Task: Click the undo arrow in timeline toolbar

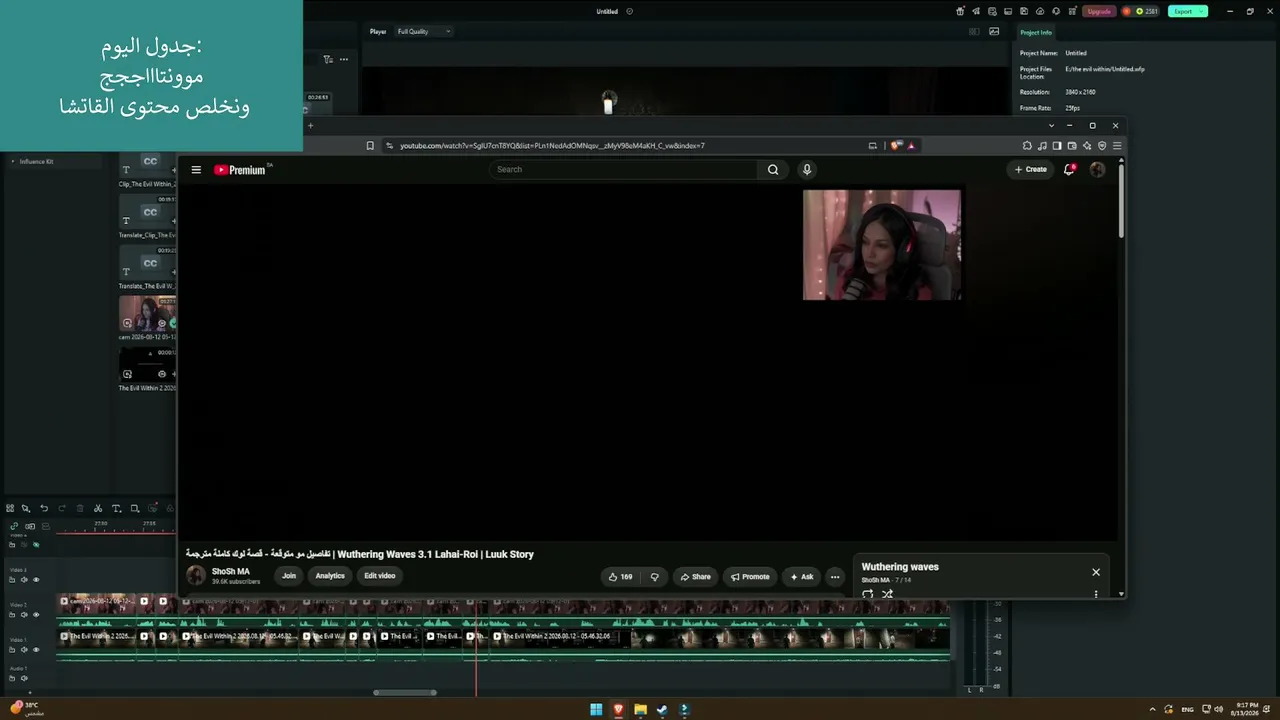Action: [x=44, y=508]
